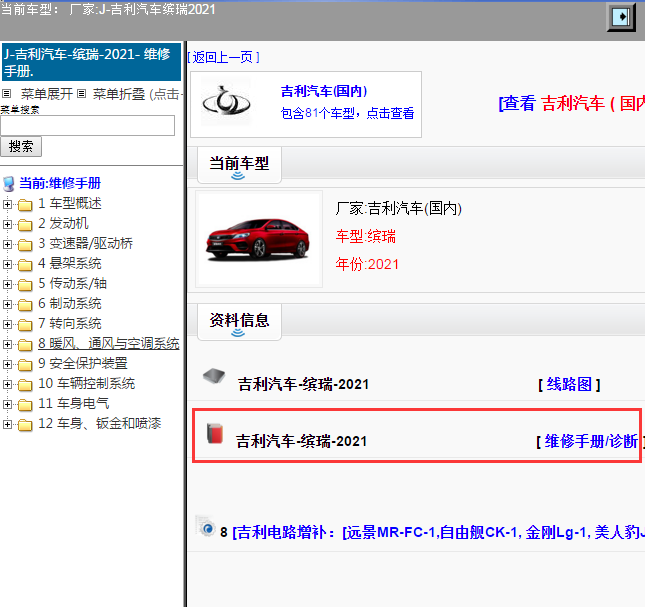The image size is (645, 607).
Task: Click folder icon of 1 车型概述
Action: coord(25,204)
